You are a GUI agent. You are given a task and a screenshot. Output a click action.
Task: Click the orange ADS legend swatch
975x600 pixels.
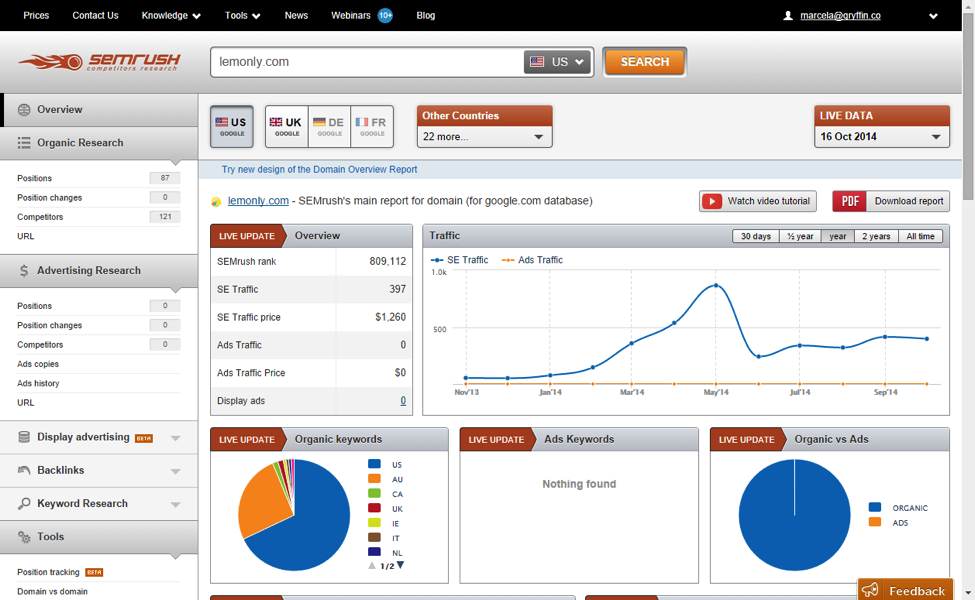click(x=875, y=522)
